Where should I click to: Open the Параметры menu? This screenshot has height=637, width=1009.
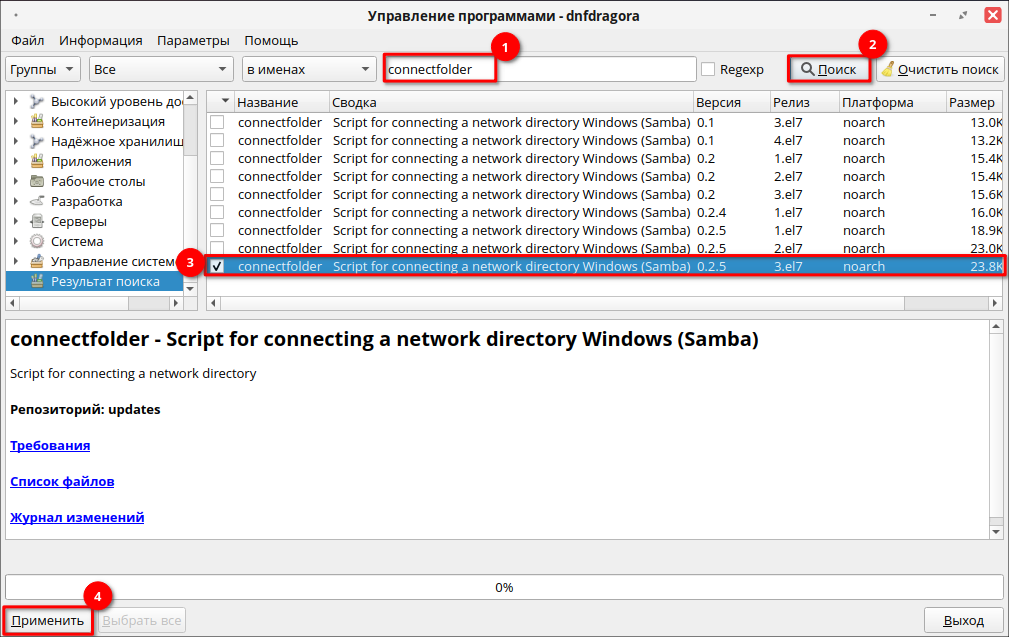[x=193, y=40]
